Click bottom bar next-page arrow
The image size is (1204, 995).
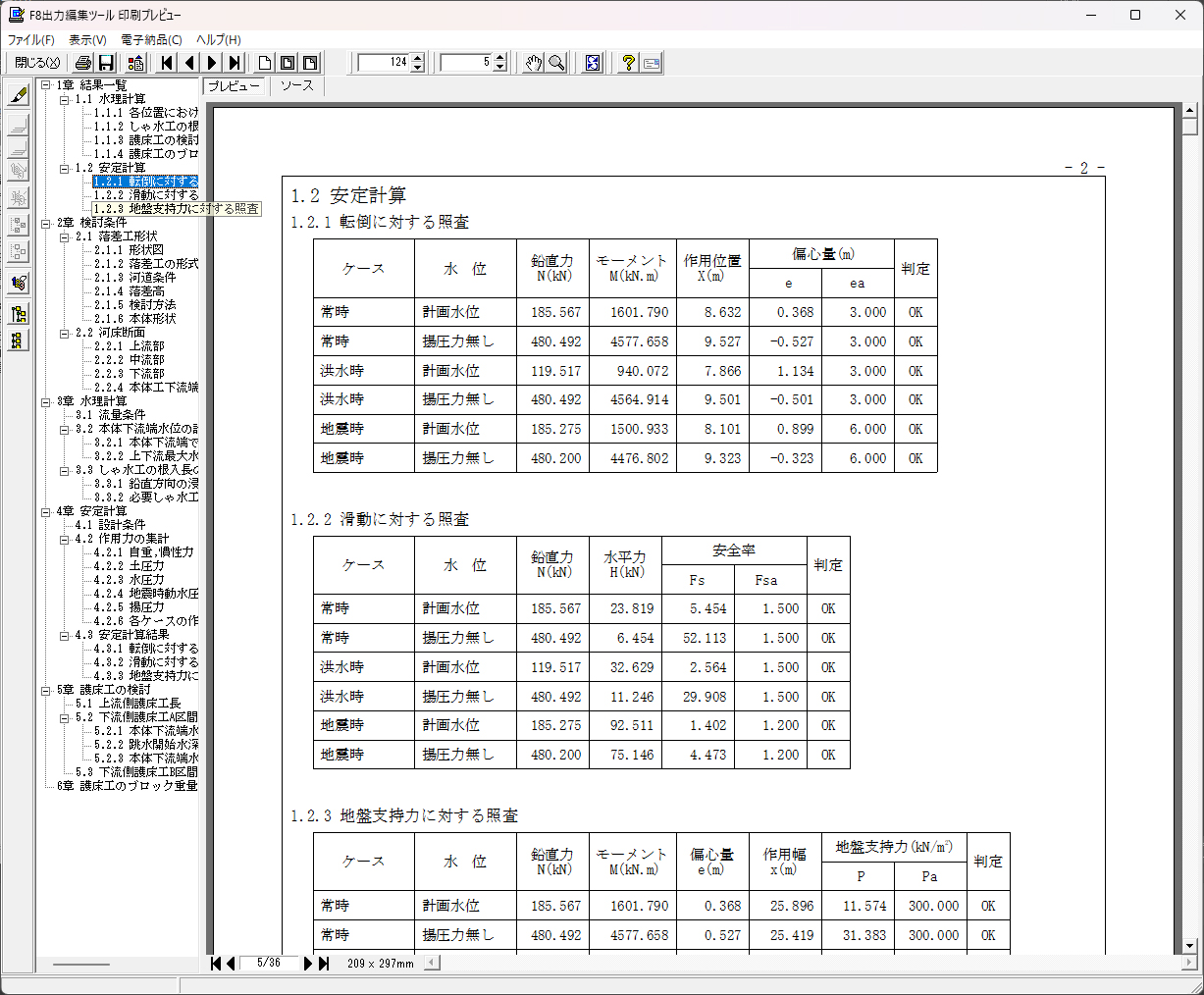(x=307, y=964)
